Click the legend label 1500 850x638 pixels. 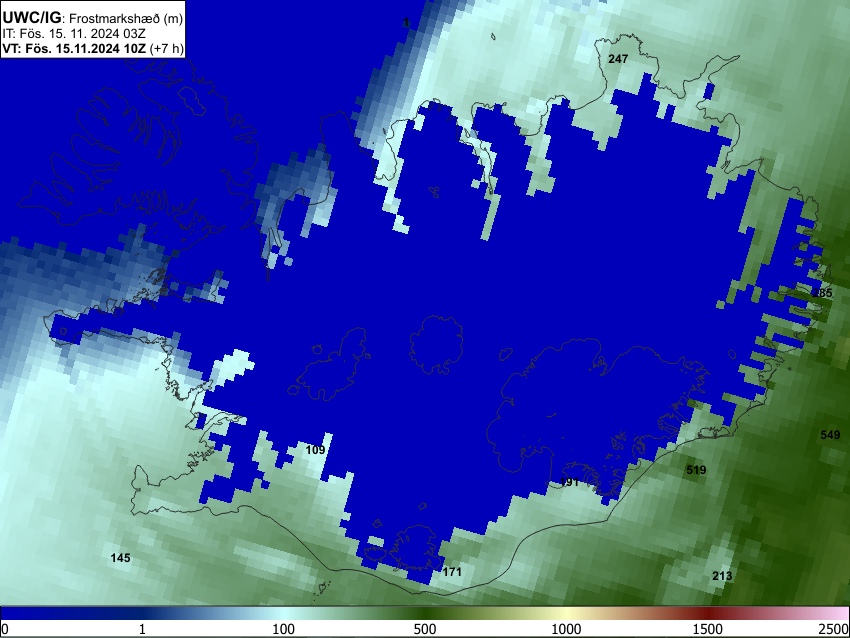(x=707, y=629)
